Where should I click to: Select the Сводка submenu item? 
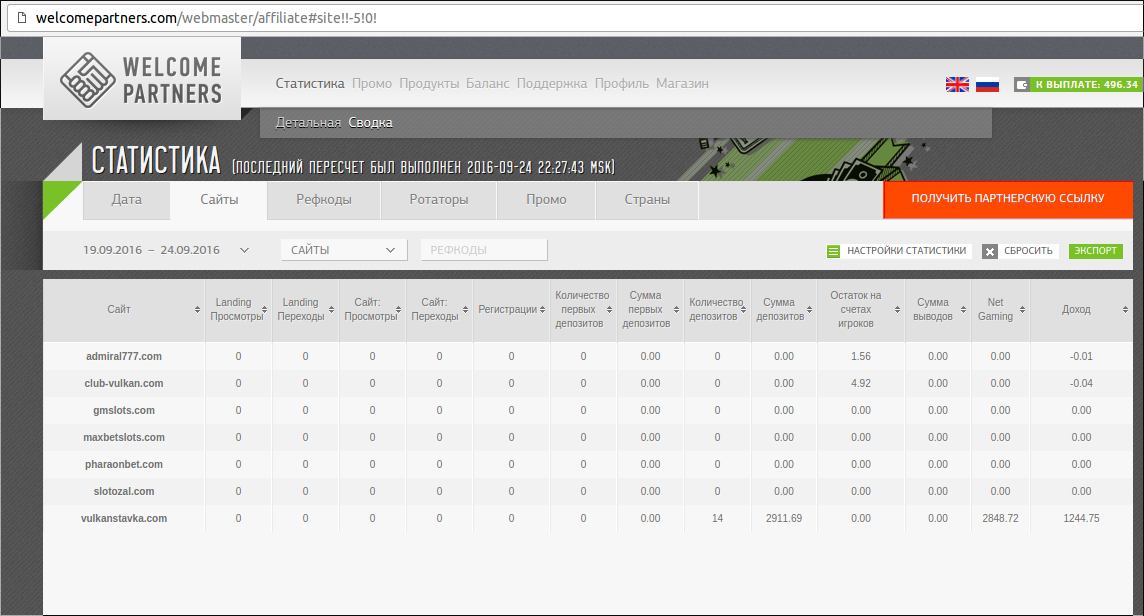coord(370,123)
